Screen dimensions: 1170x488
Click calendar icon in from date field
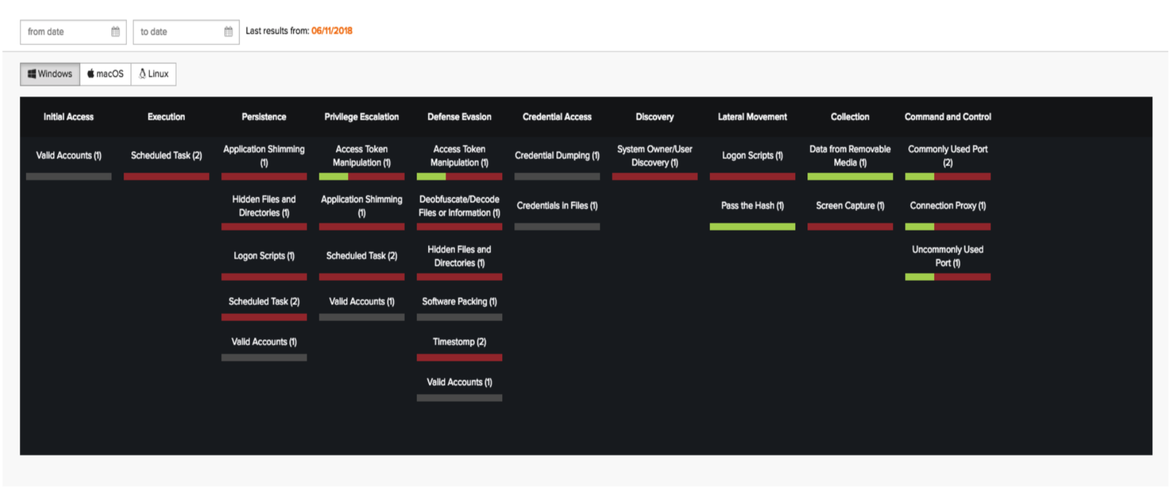tap(115, 32)
